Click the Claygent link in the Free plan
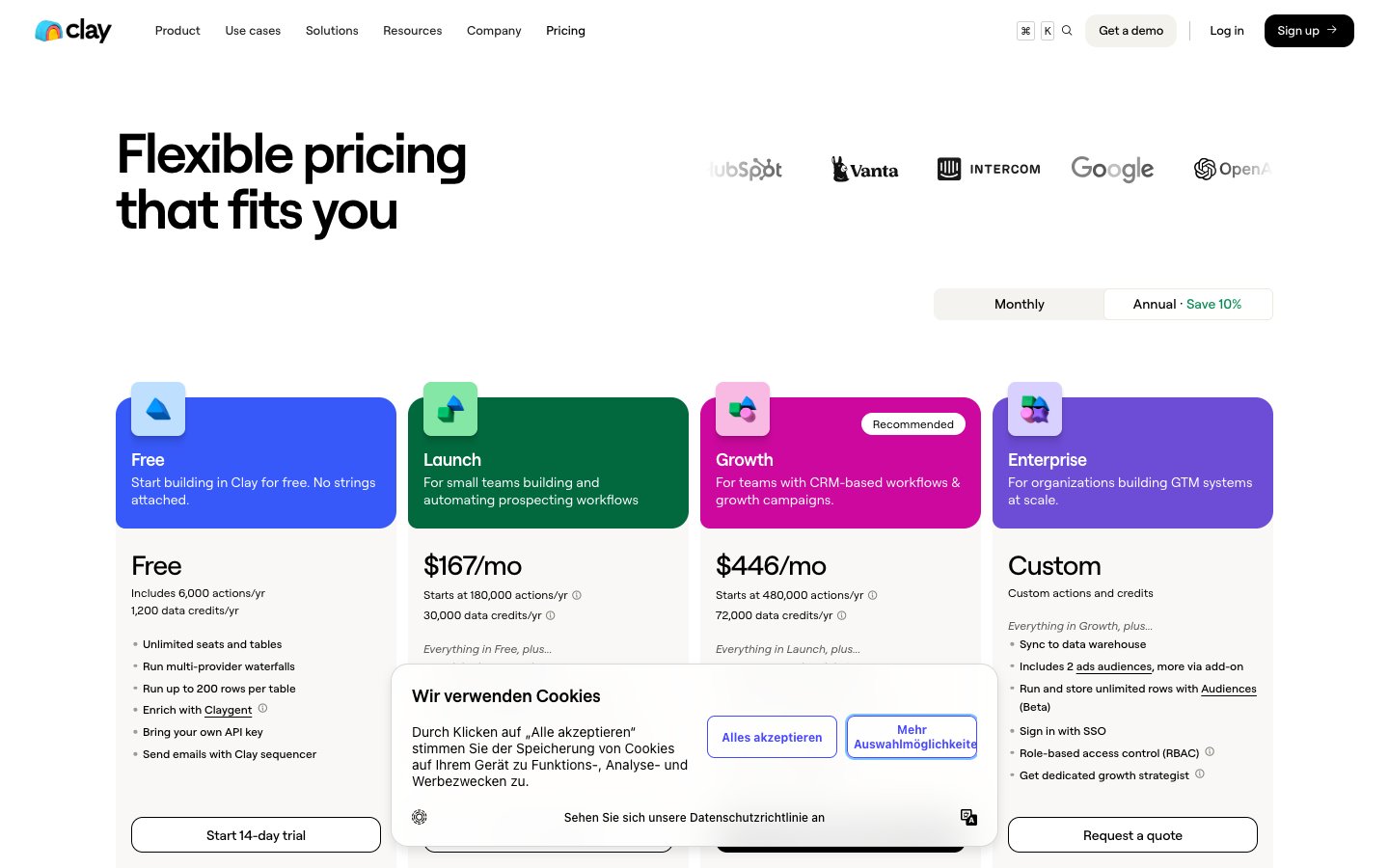1389x868 pixels. (x=229, y=710)
